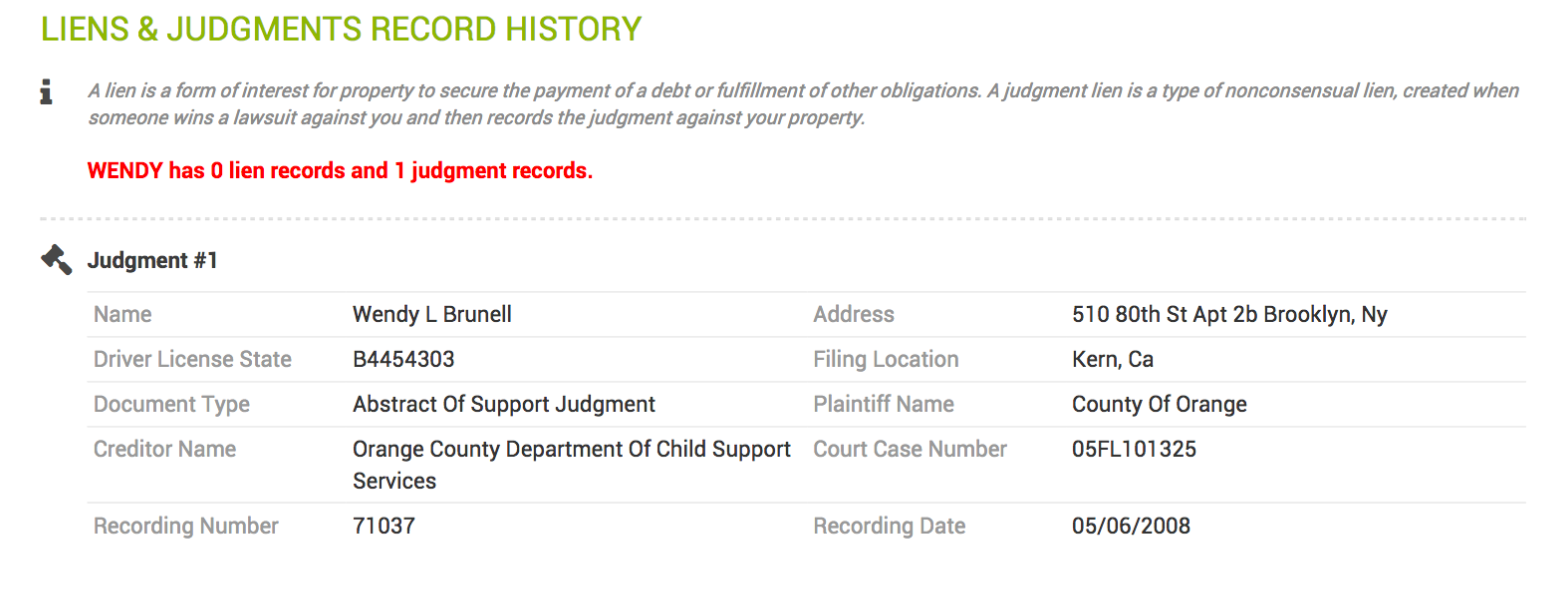1558x590 pixels.
Task: Click Abstract Of Support Judgment document type
Action: point(504,404)
